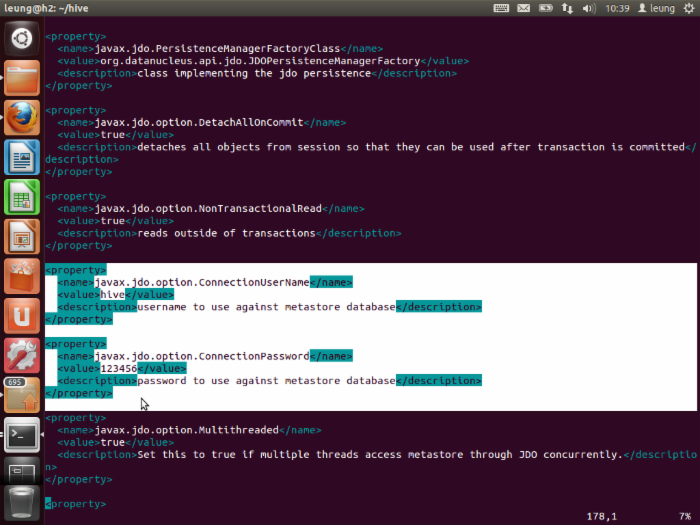
Task: Open LibreOffice Writer from launcher
Action: coord(21,157)
